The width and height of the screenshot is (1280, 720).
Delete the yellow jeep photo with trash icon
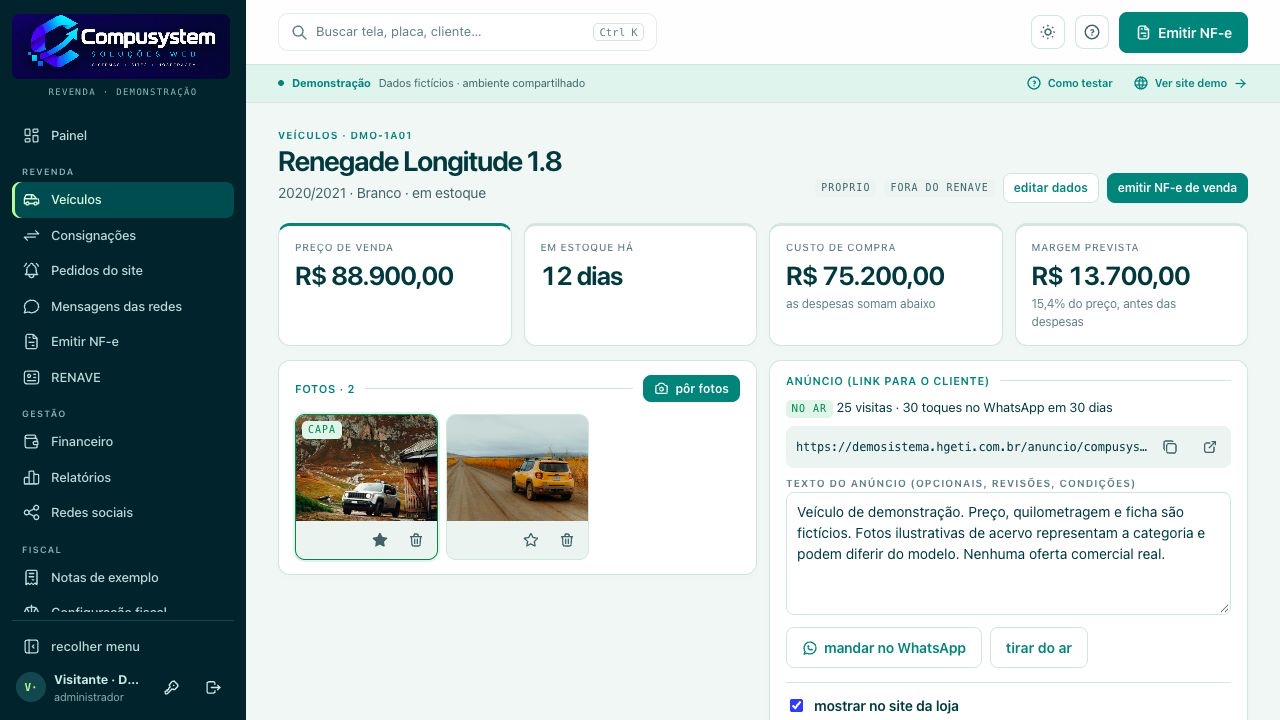(x=567, y=540)
